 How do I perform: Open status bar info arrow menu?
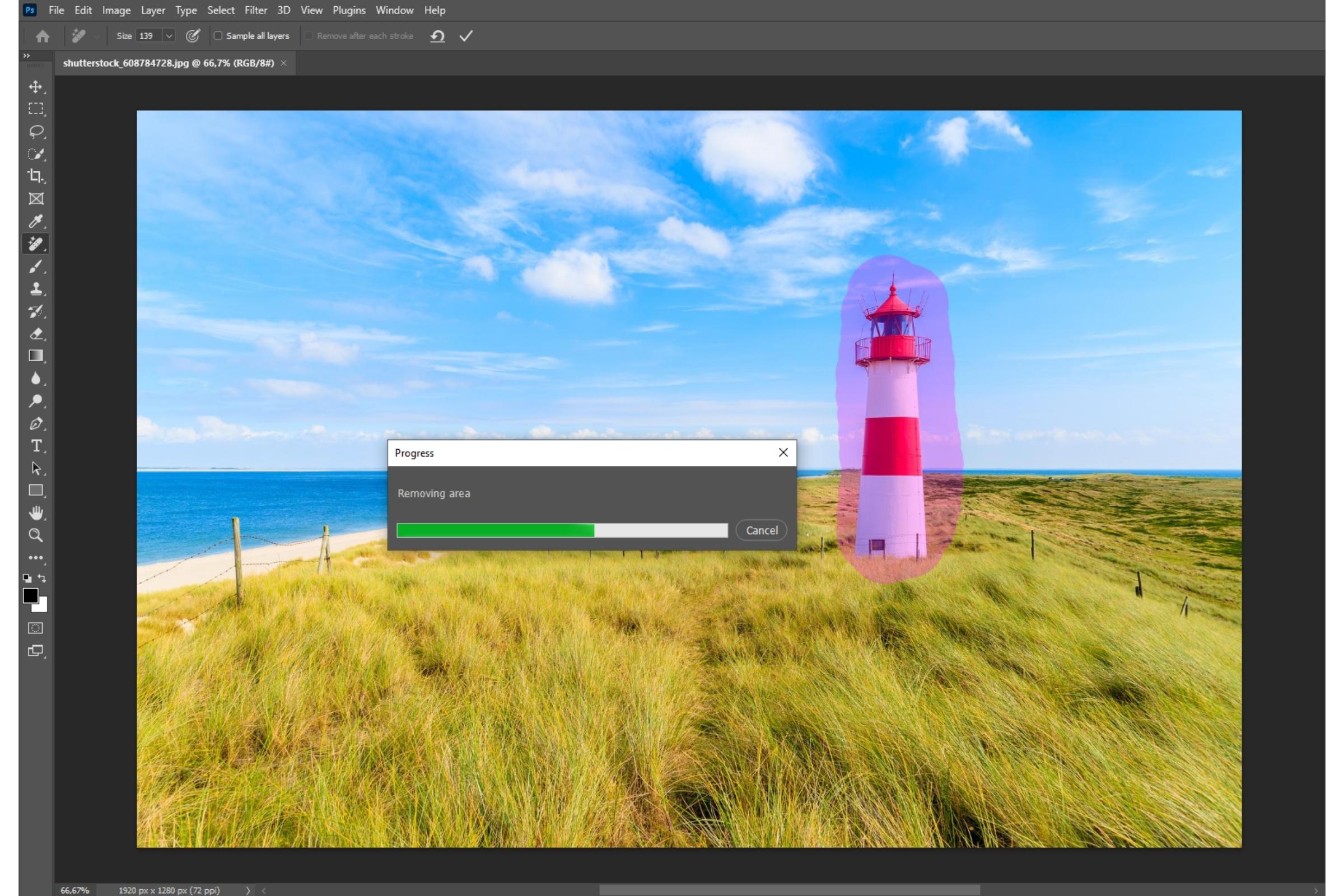[x=248, y=890]
